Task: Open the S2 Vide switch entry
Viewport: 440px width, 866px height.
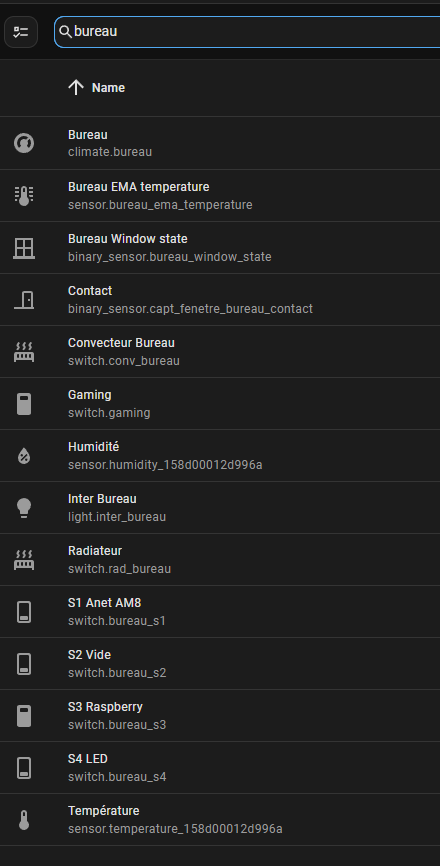Action: pyautogui.click(x=220, y=663)
